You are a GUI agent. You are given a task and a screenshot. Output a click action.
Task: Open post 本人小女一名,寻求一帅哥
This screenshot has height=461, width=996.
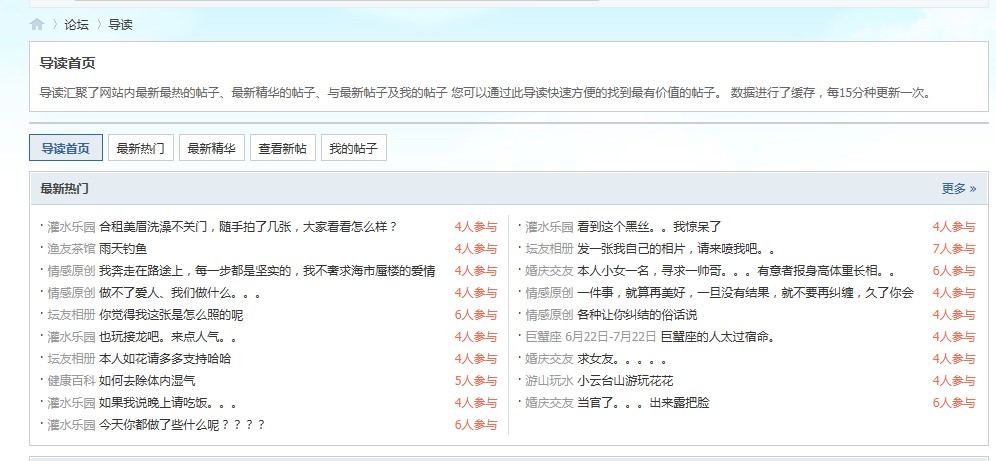pyautogui.click(x=736, y=271)
